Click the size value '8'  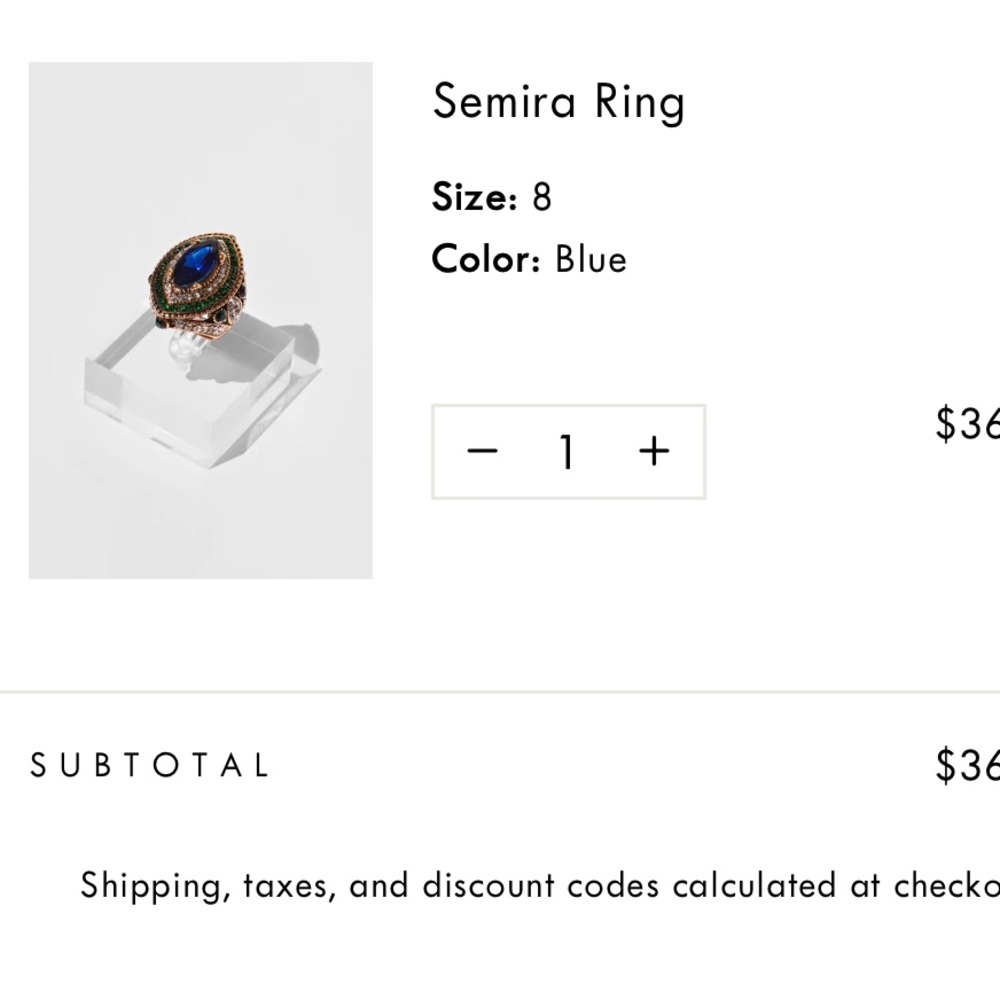click(539, 197)
